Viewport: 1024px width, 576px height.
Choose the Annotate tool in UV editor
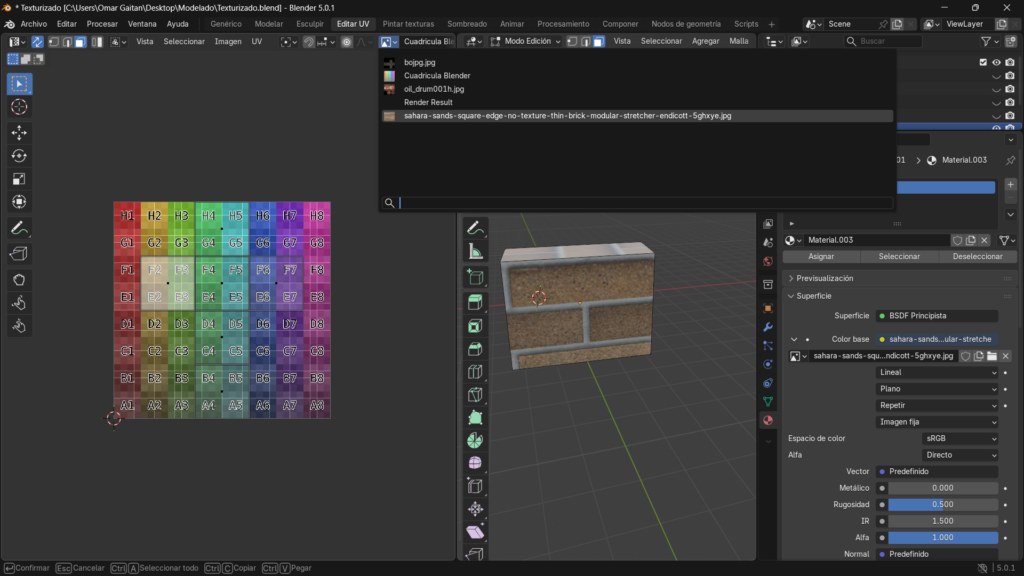[19, 228]
